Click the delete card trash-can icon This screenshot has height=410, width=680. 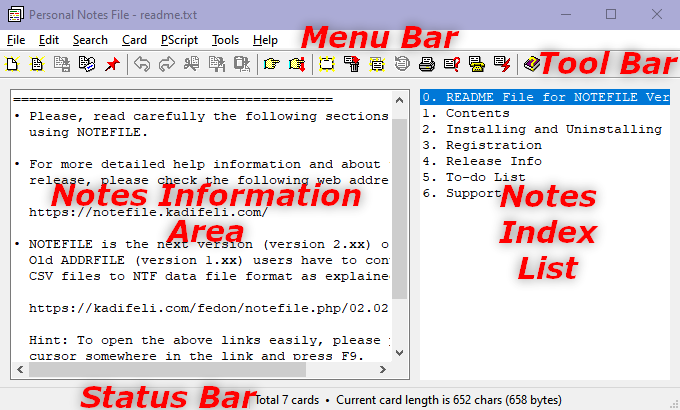[x=352, y=64]
